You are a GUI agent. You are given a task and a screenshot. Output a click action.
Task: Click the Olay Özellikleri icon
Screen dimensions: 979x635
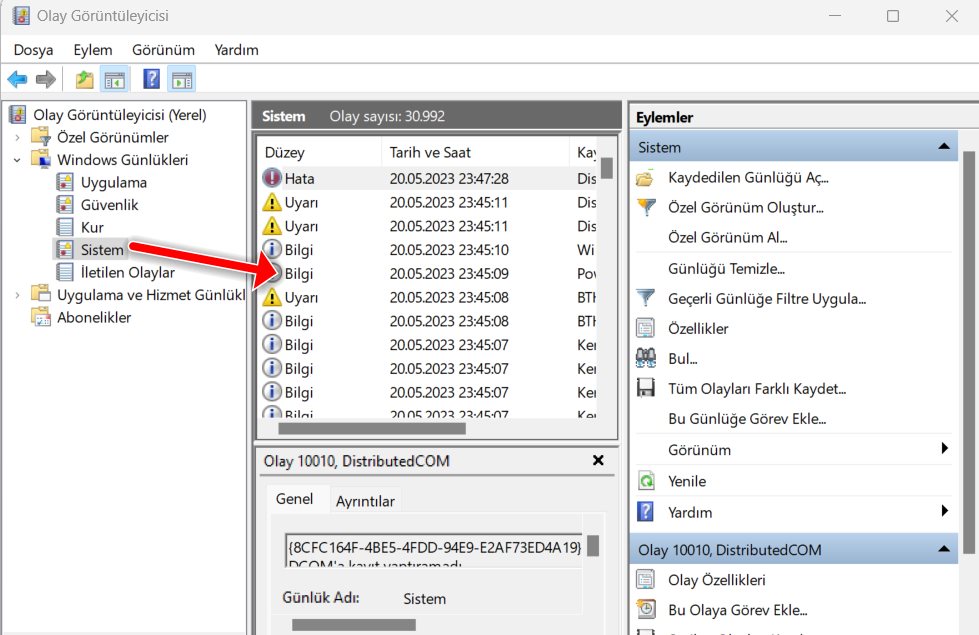click(x=645, y=579)
